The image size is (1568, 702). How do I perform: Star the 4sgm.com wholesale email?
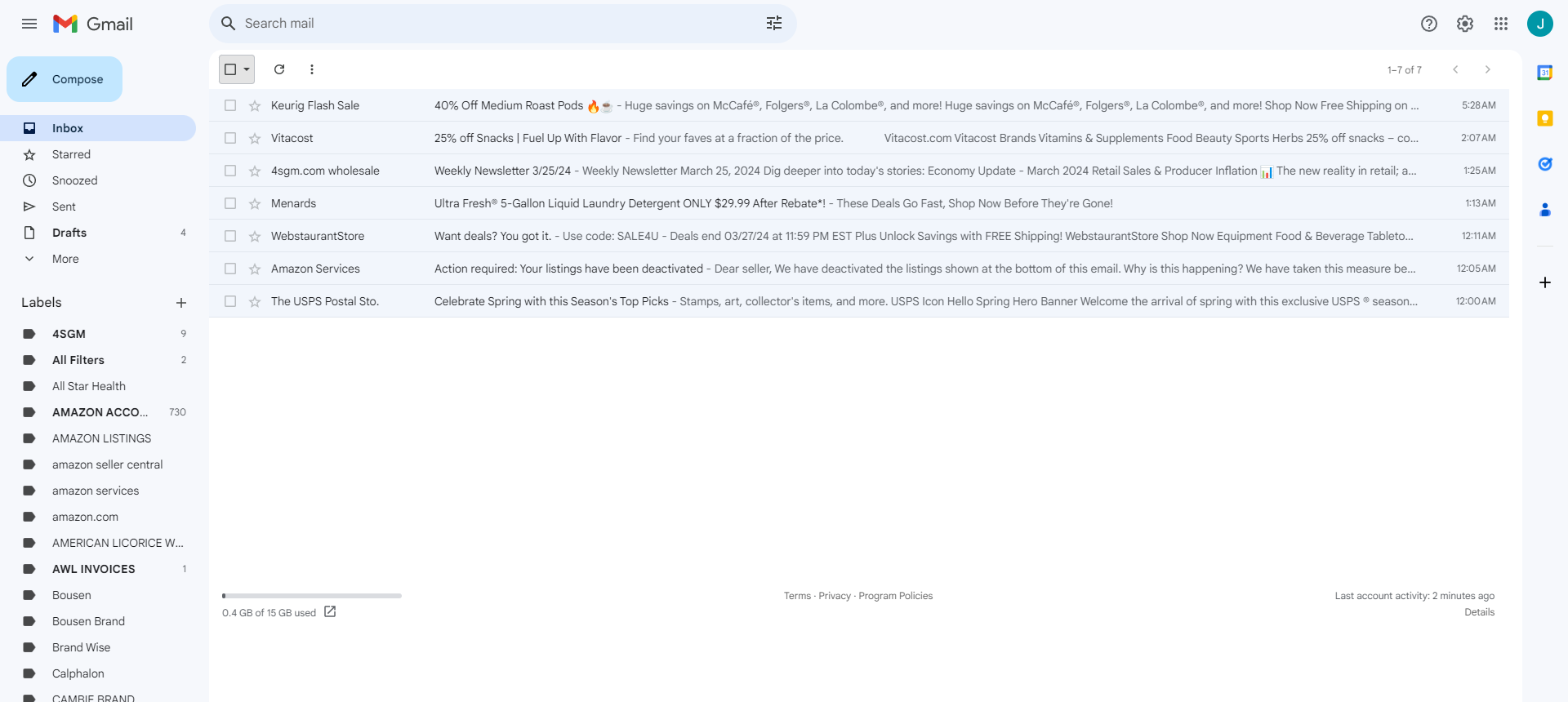[x=255, y=171]
